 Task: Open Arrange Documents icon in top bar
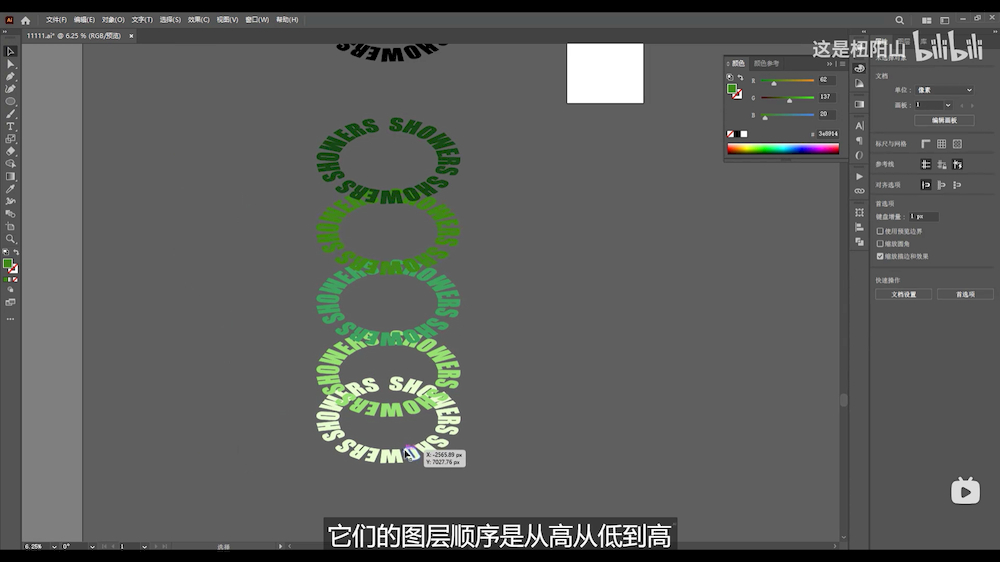pos(926,20)
